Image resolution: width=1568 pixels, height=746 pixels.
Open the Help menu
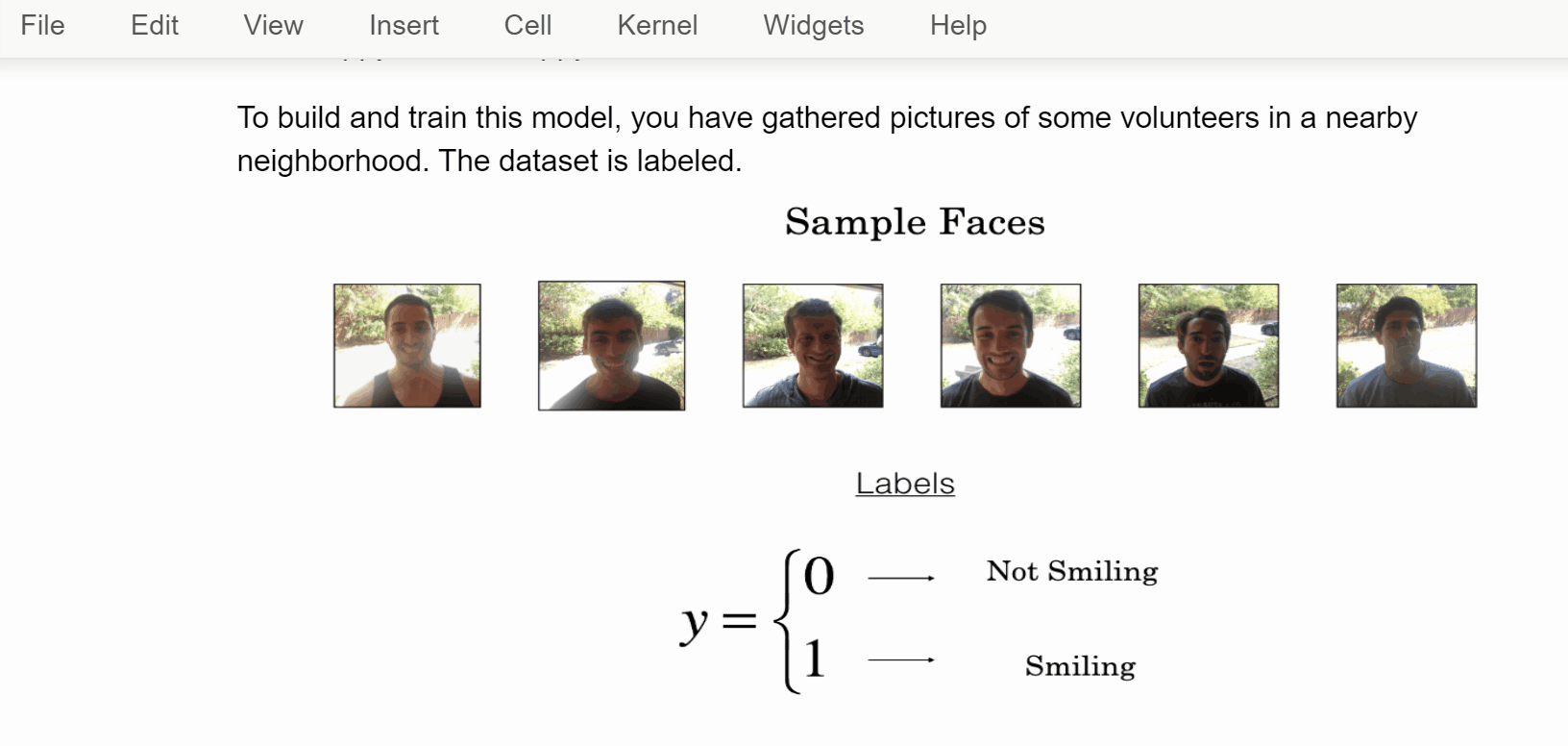958,25
